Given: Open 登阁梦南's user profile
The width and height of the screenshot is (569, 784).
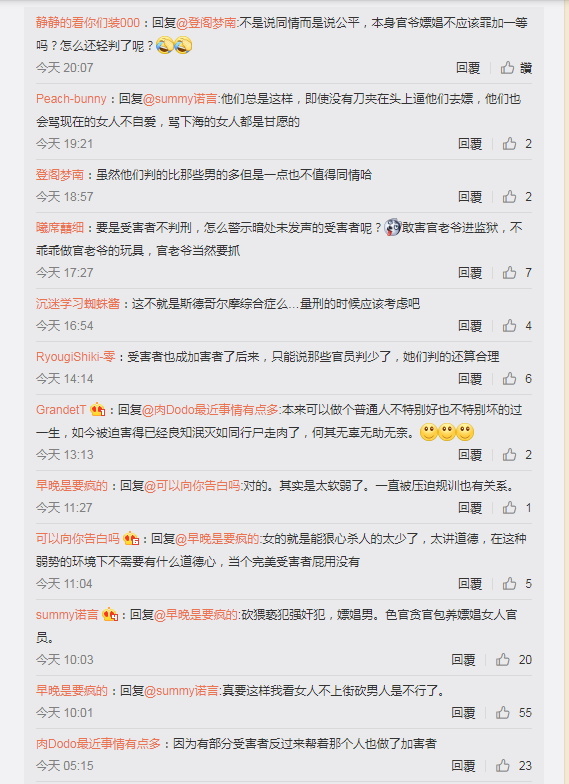Looking at the screenshot, I should coord(60,174).
